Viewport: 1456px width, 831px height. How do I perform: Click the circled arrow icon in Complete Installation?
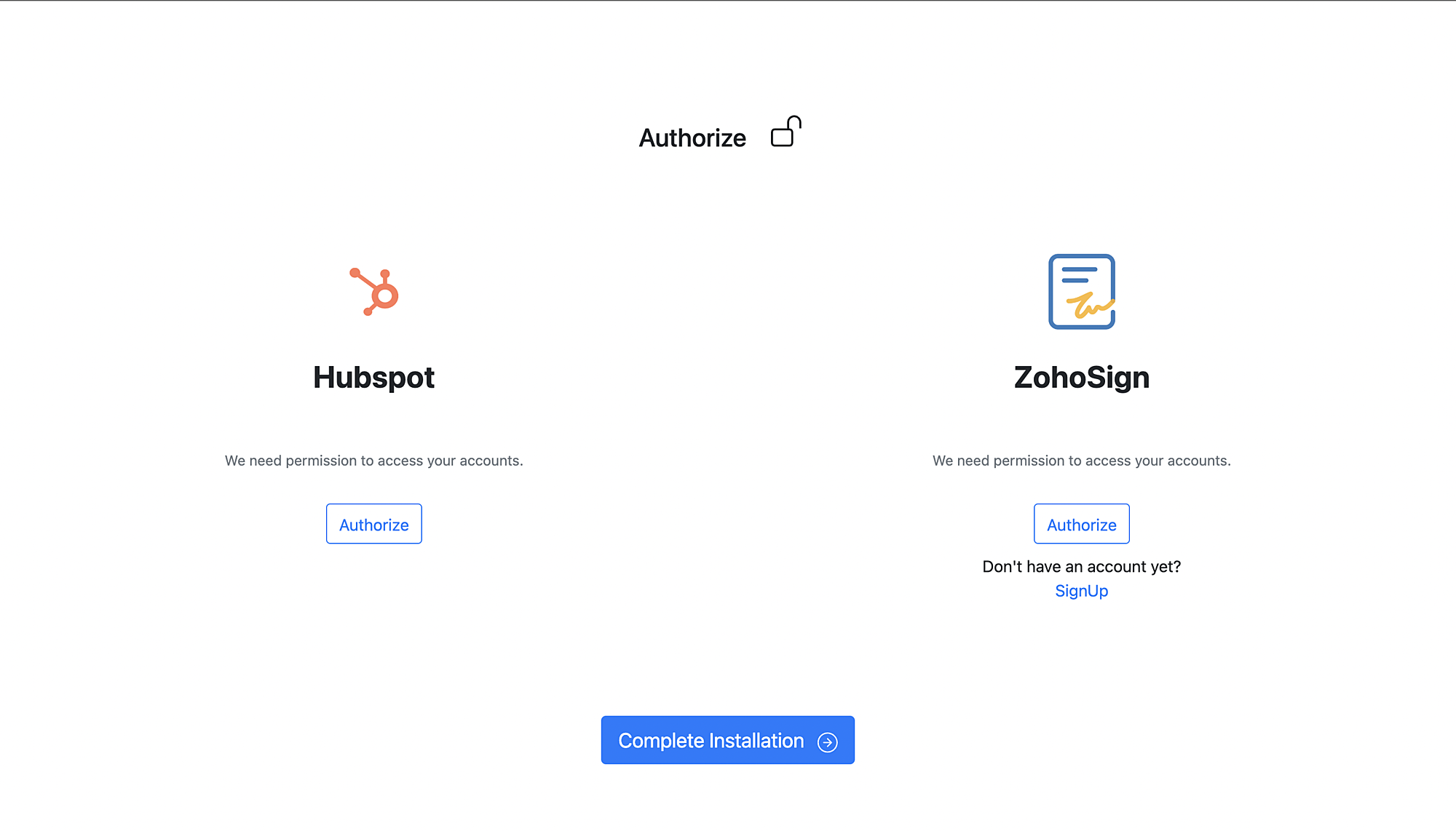828,741
